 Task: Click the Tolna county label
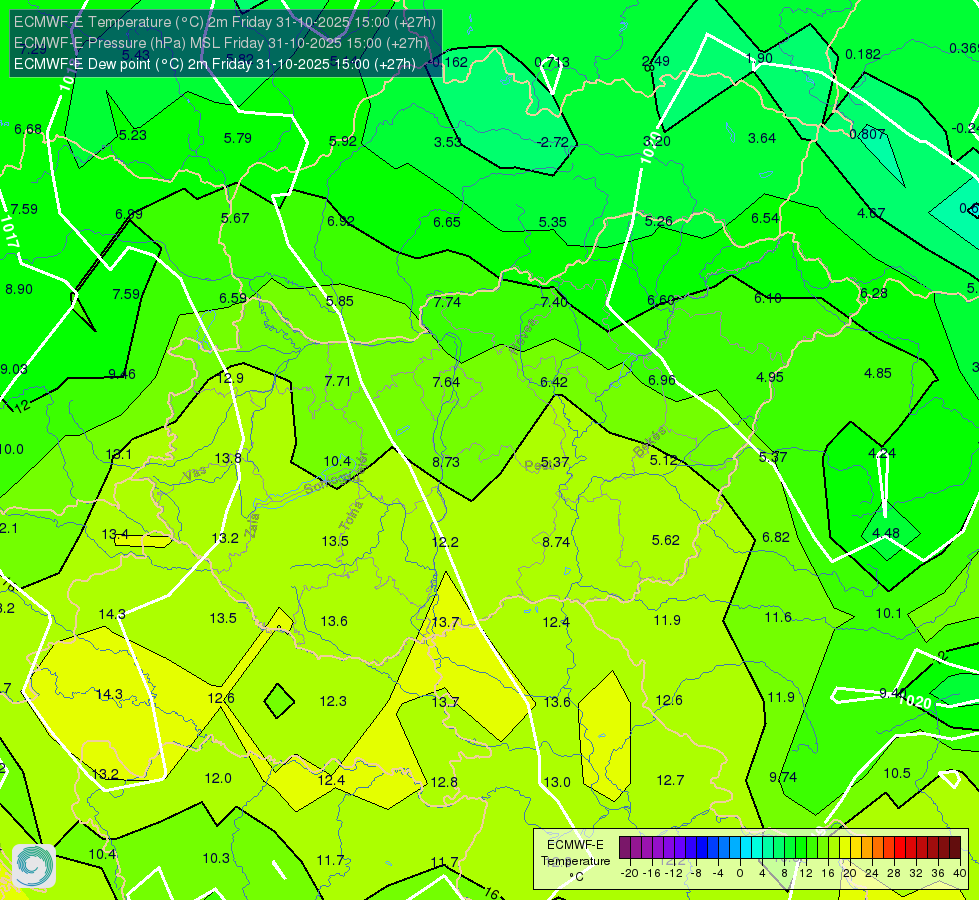click(350, 516)
